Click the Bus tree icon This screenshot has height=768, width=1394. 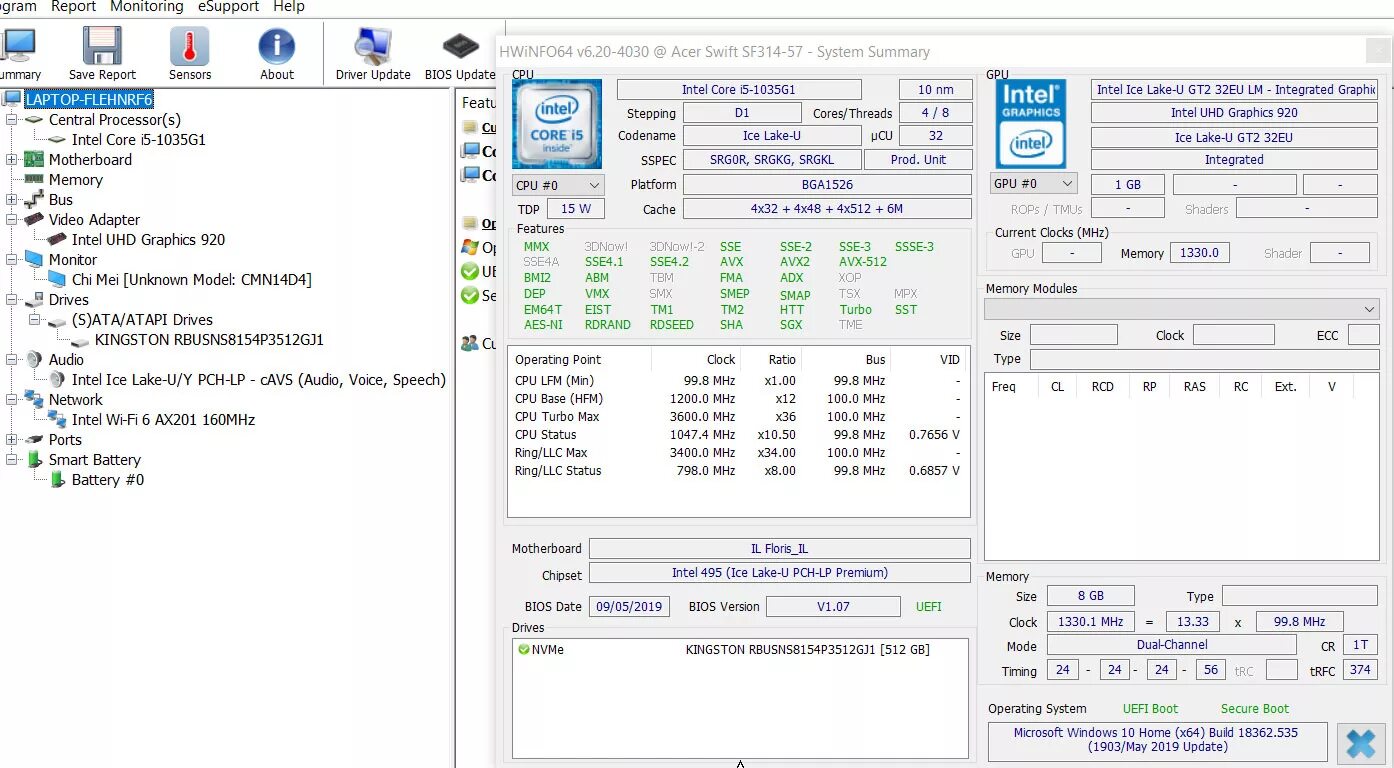coord(34,200)
